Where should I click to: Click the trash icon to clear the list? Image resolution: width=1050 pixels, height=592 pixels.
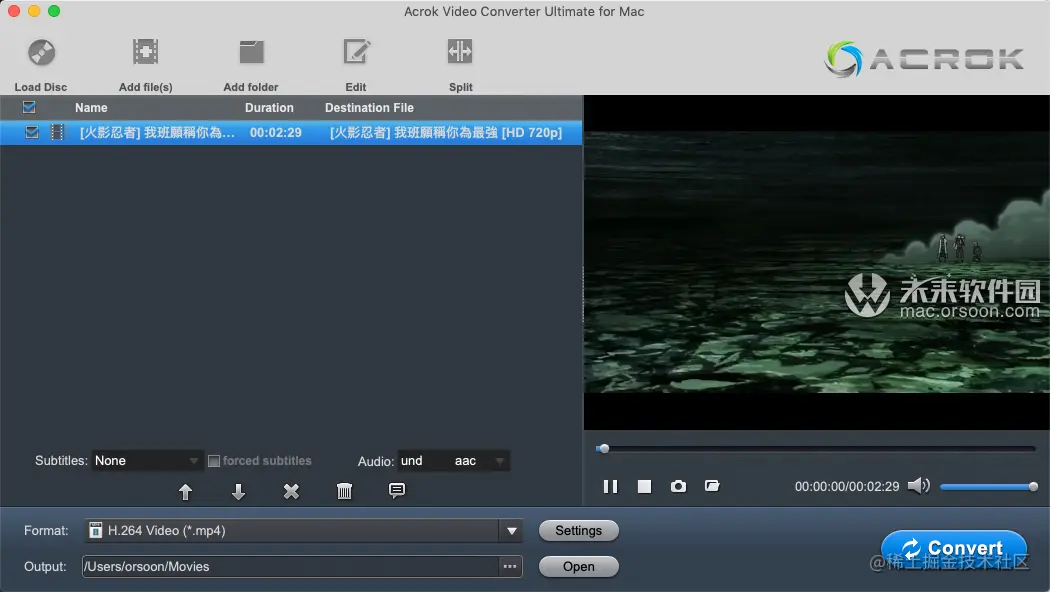click(x=344, y=492)
